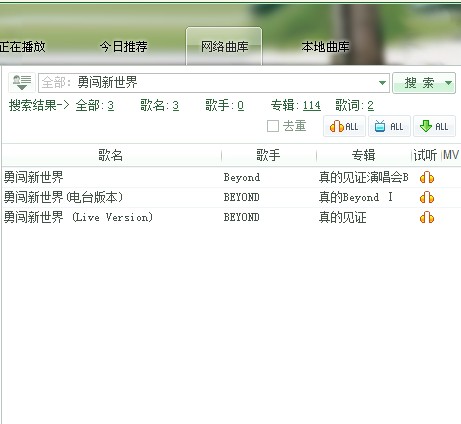This screenshot has width=461, height=424.
Task: Click the headphone icon for 勇闯新世界 first row
Action: 427,177
